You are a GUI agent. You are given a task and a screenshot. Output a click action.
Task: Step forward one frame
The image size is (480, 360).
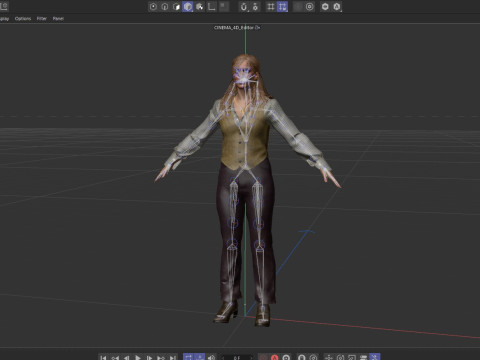coord(149,358)
